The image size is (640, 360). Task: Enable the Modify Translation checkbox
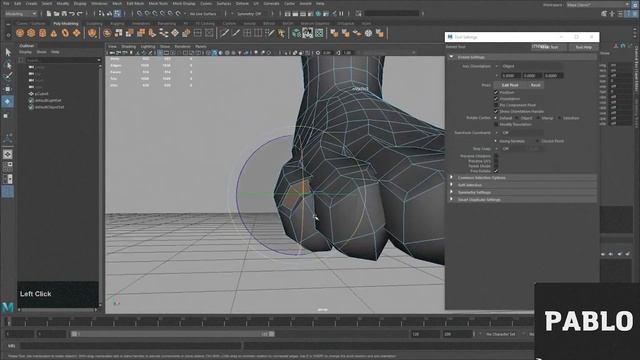(496, 124)
